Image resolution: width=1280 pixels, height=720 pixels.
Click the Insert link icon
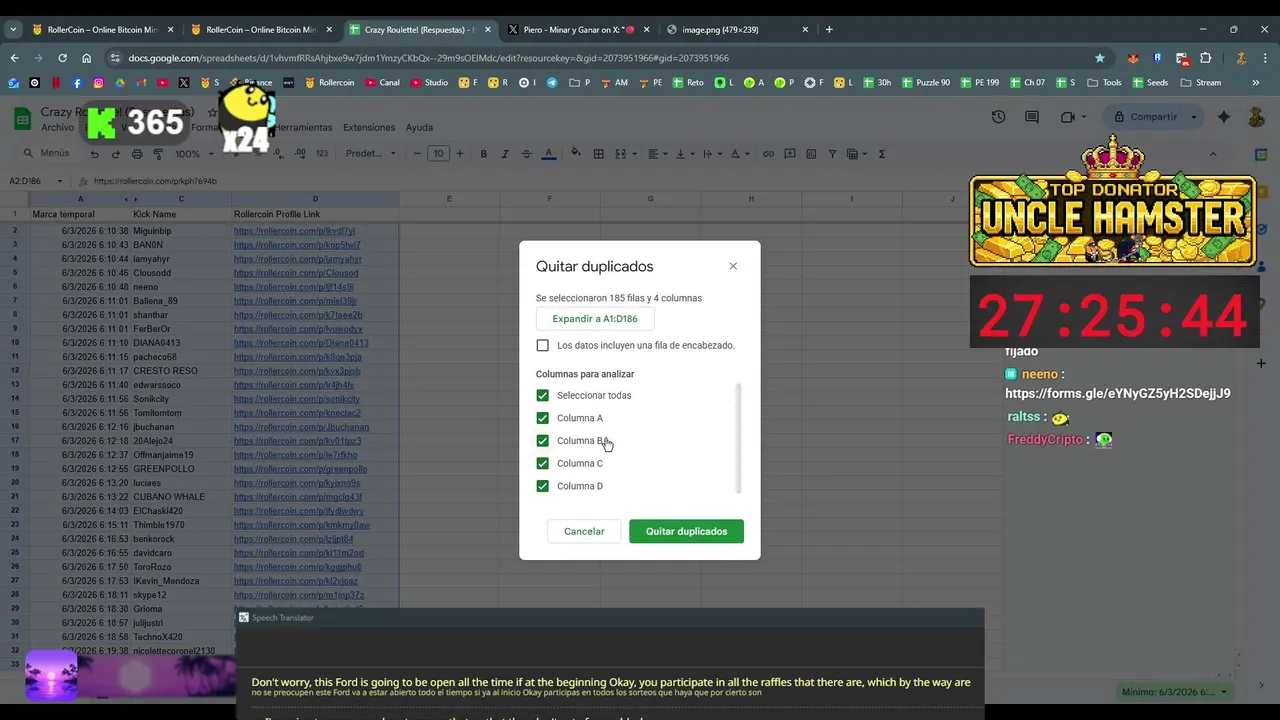point(768,154)
